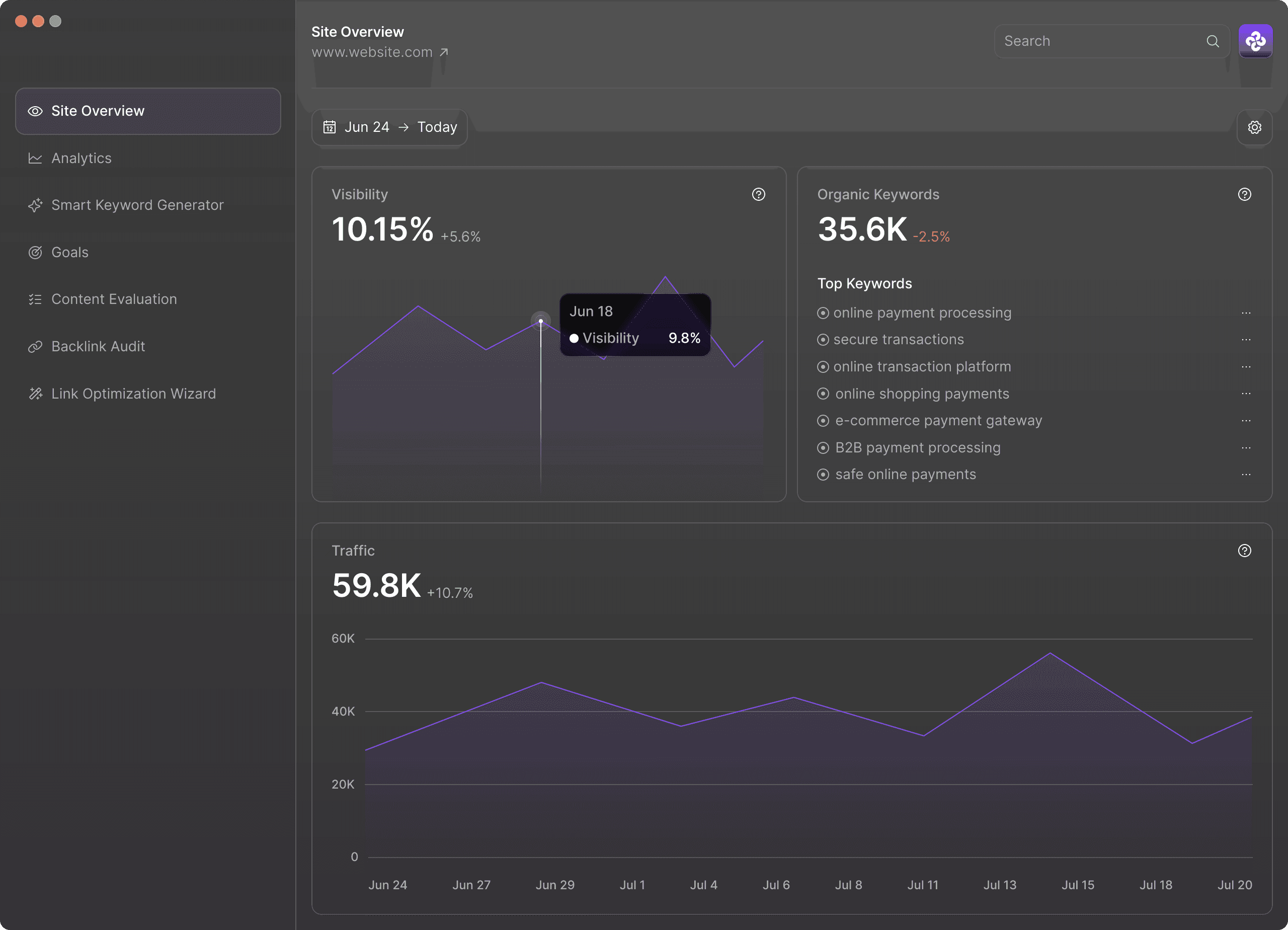The width and height of the screenshot is (1288, 930).
Task: Open the purple profile avatar icon
Action: (x=1255, y=41)
